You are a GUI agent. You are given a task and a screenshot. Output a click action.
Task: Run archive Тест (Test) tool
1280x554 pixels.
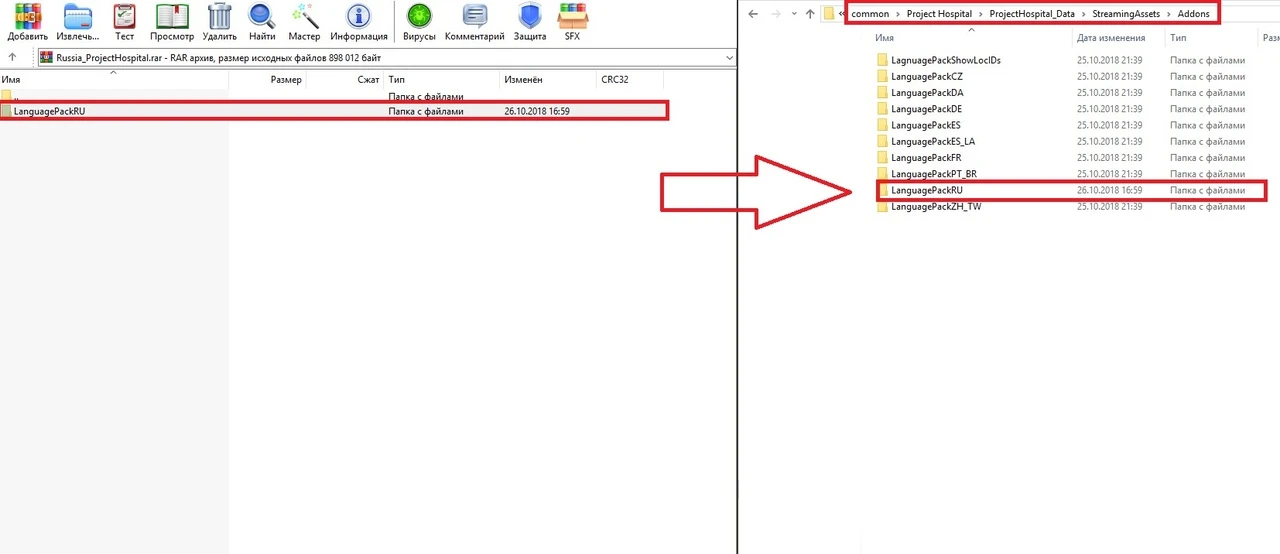pos(124,22)
